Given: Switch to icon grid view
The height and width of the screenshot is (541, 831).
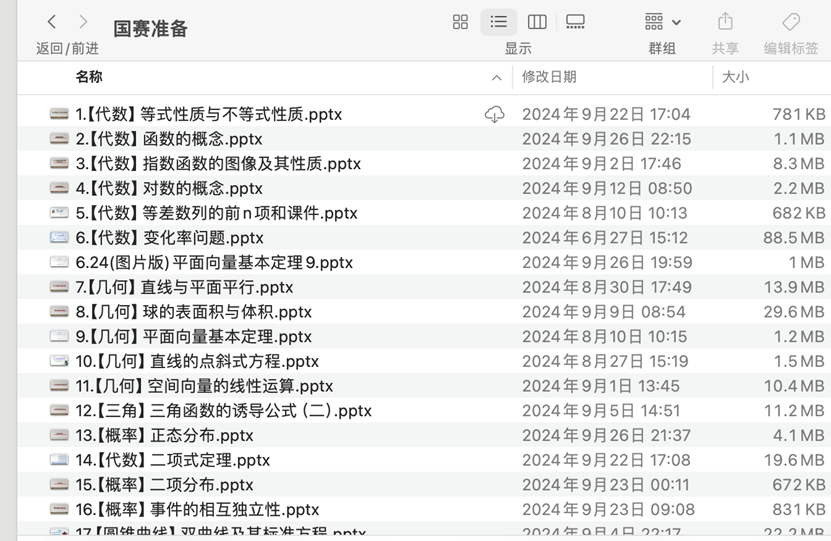Looking at the screenshot, I should pos(460,22).
